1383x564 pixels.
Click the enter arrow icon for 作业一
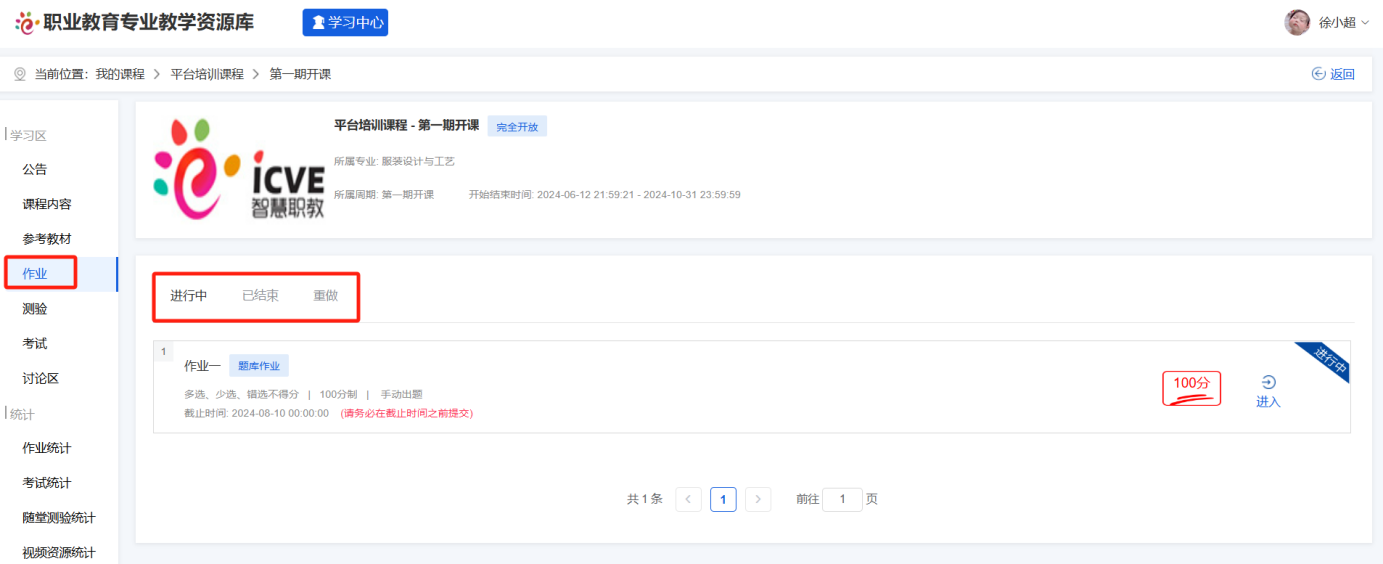click(x=1268, y=382)
